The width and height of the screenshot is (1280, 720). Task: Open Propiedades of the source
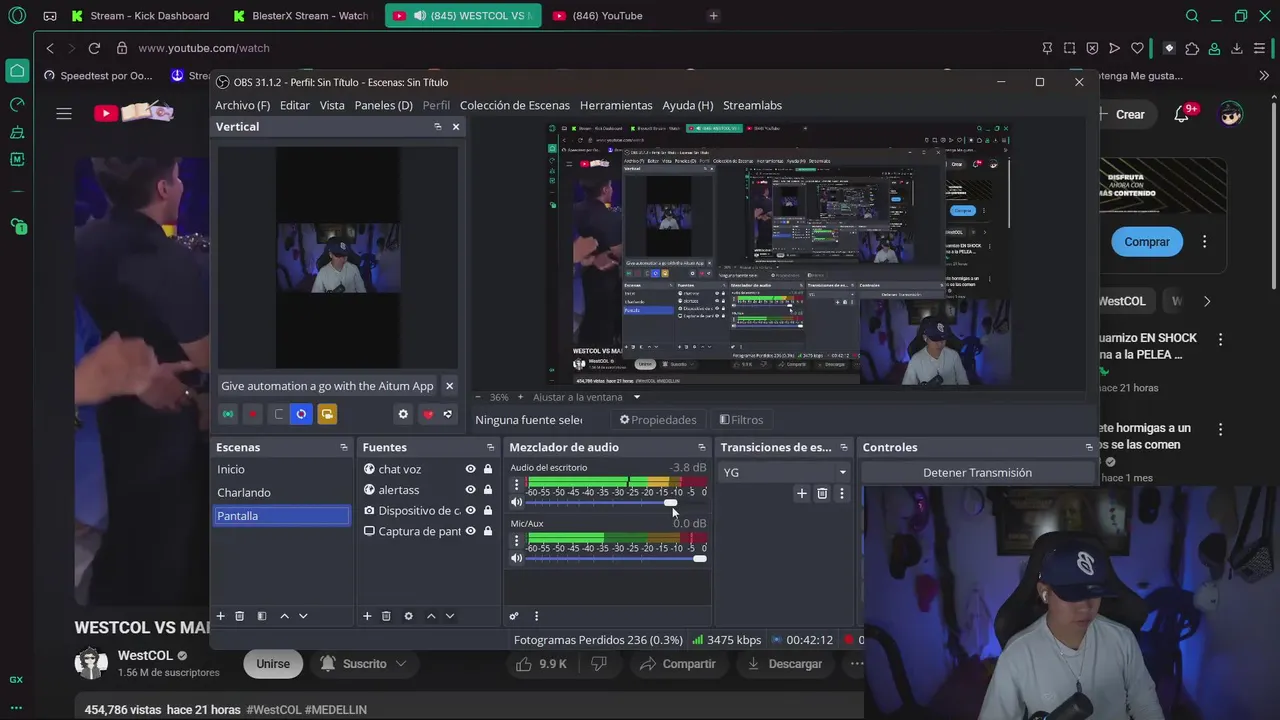(657, 420)
